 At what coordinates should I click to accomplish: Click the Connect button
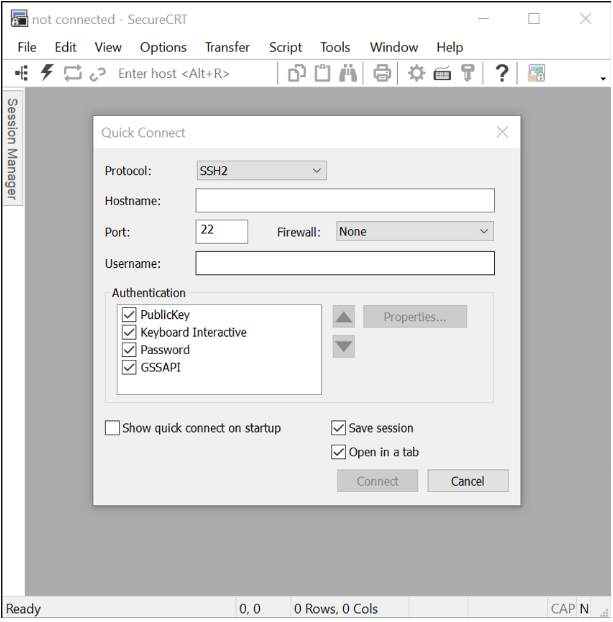click(377, 481)
